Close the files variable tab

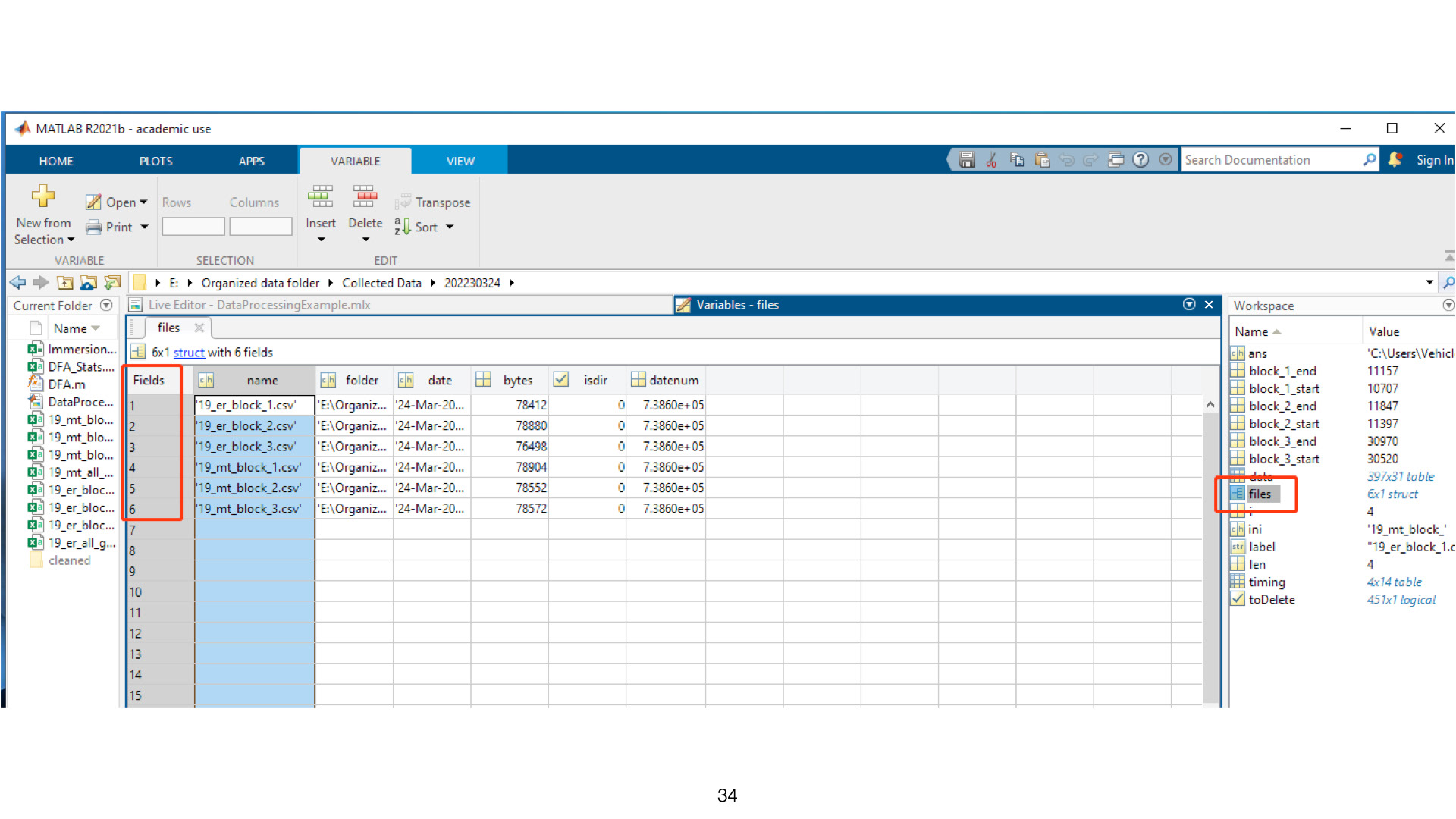coord(199,328)
